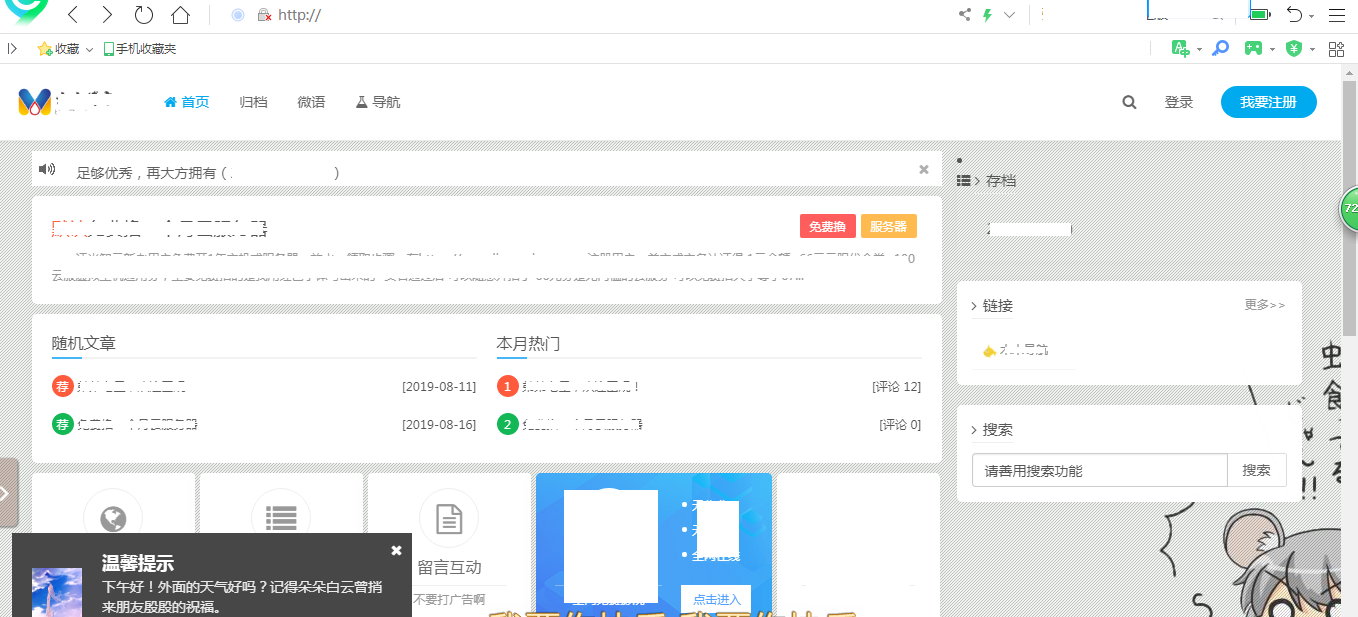Expand the 链接 section chevron

tap(975, 305)
